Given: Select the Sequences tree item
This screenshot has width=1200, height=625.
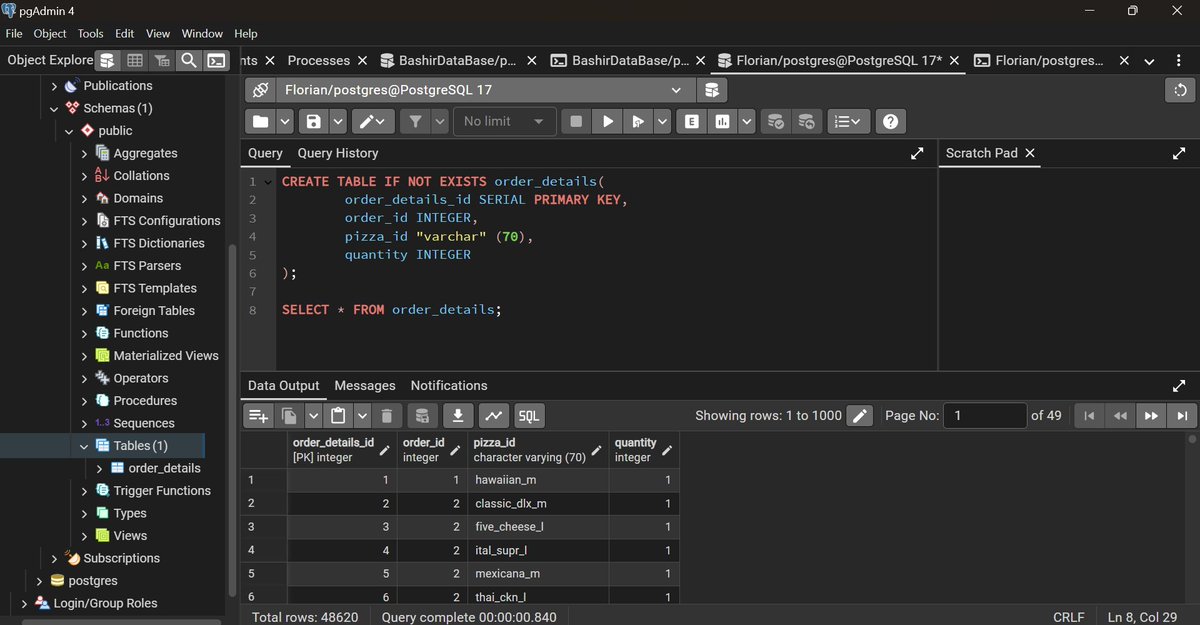Looking at the screenshot, I should tap(144, 423).
